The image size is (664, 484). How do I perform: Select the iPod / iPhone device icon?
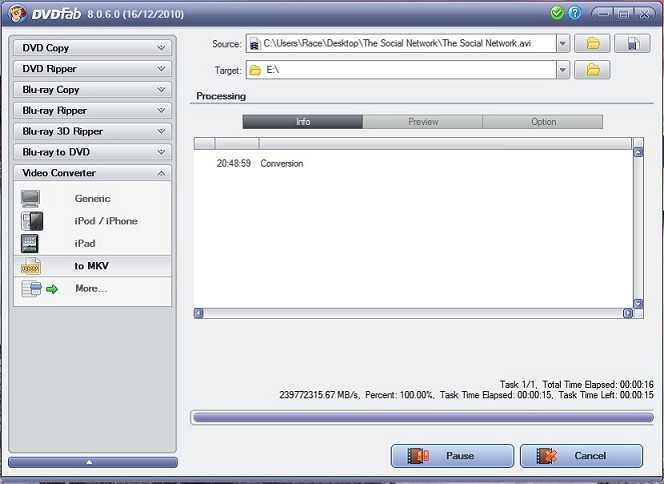coord(32,221)
